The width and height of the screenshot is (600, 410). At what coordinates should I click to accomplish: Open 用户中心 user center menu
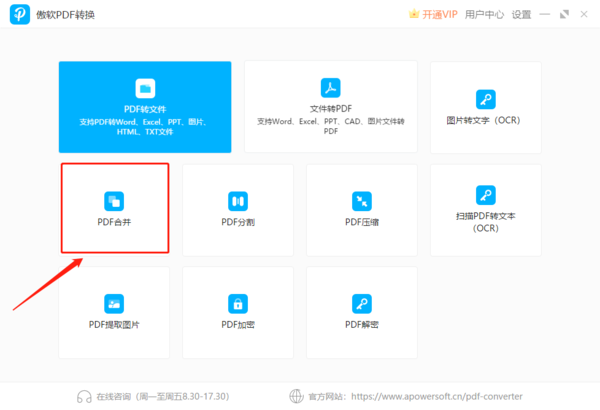click(486, 14)
